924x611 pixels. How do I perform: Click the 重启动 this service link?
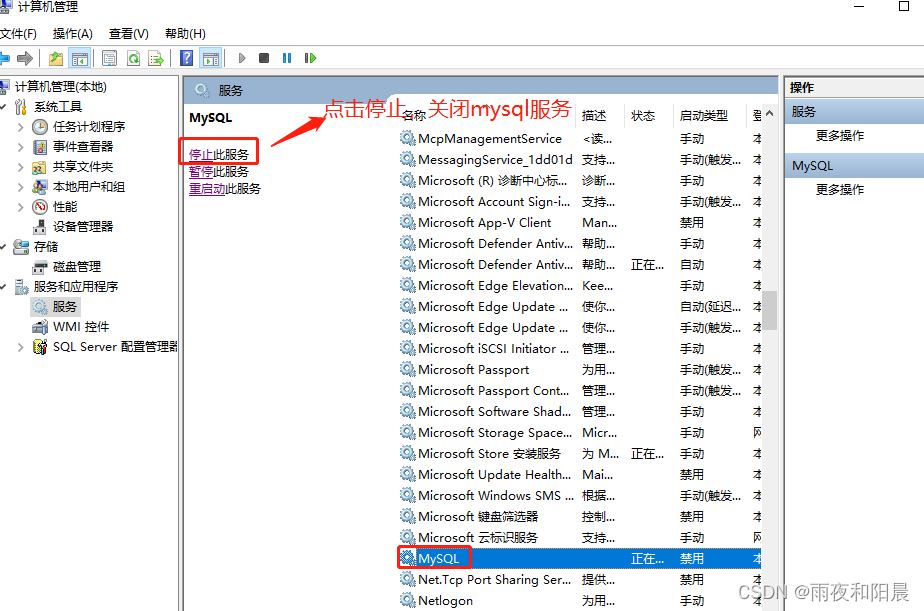coord(207,188)
